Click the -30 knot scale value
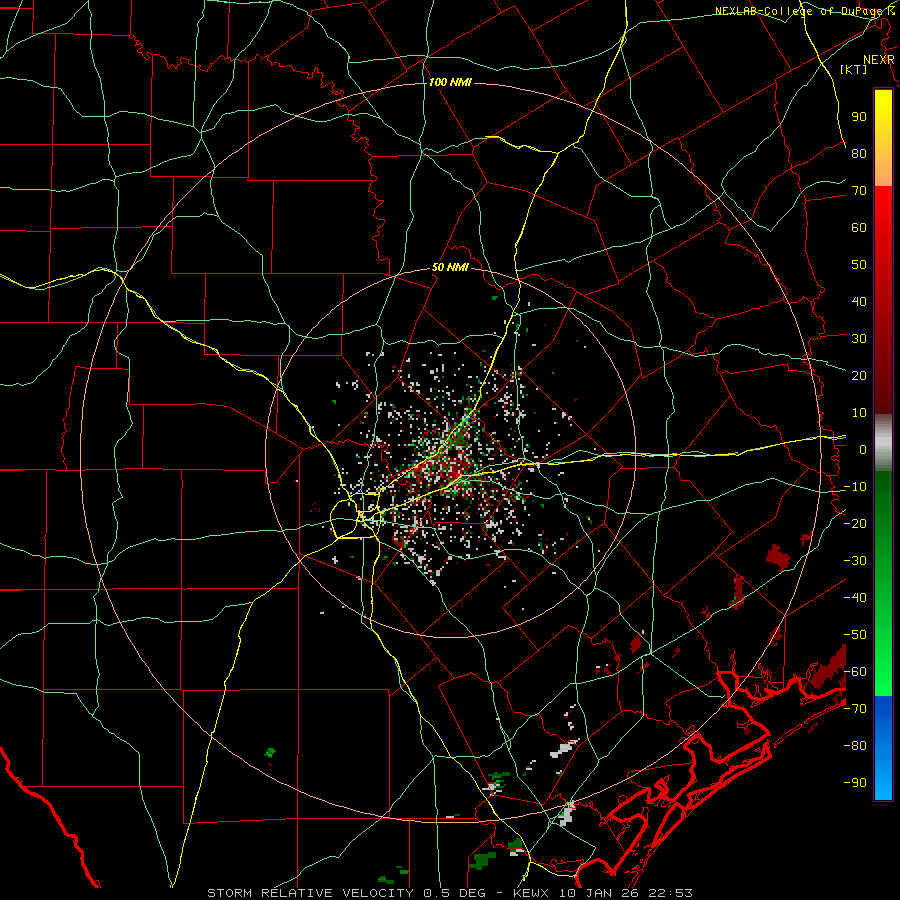The height and width of the screenshot is (900, 900). 855,561
